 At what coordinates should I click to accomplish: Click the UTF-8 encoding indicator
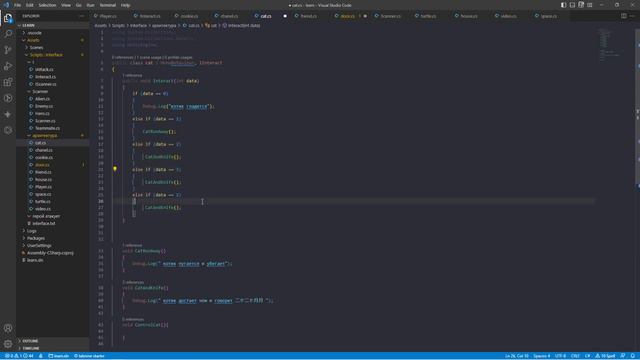(560, 356)
